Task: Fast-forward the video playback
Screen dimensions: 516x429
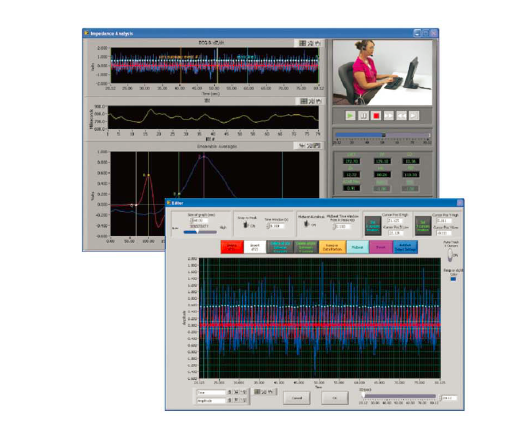Action: tap(389, 116)
